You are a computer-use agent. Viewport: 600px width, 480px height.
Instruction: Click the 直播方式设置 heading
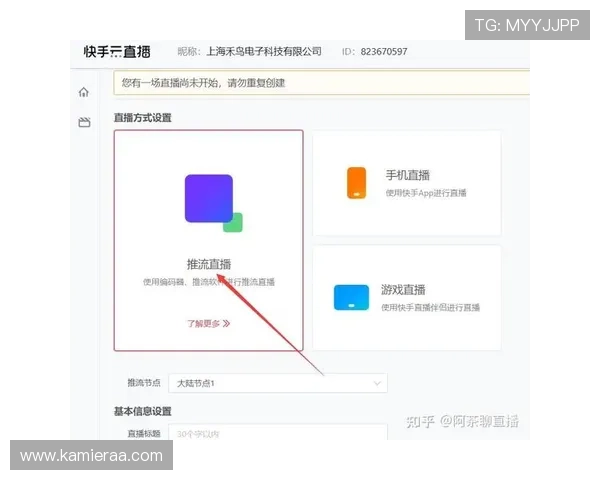(x=142, y=118)
